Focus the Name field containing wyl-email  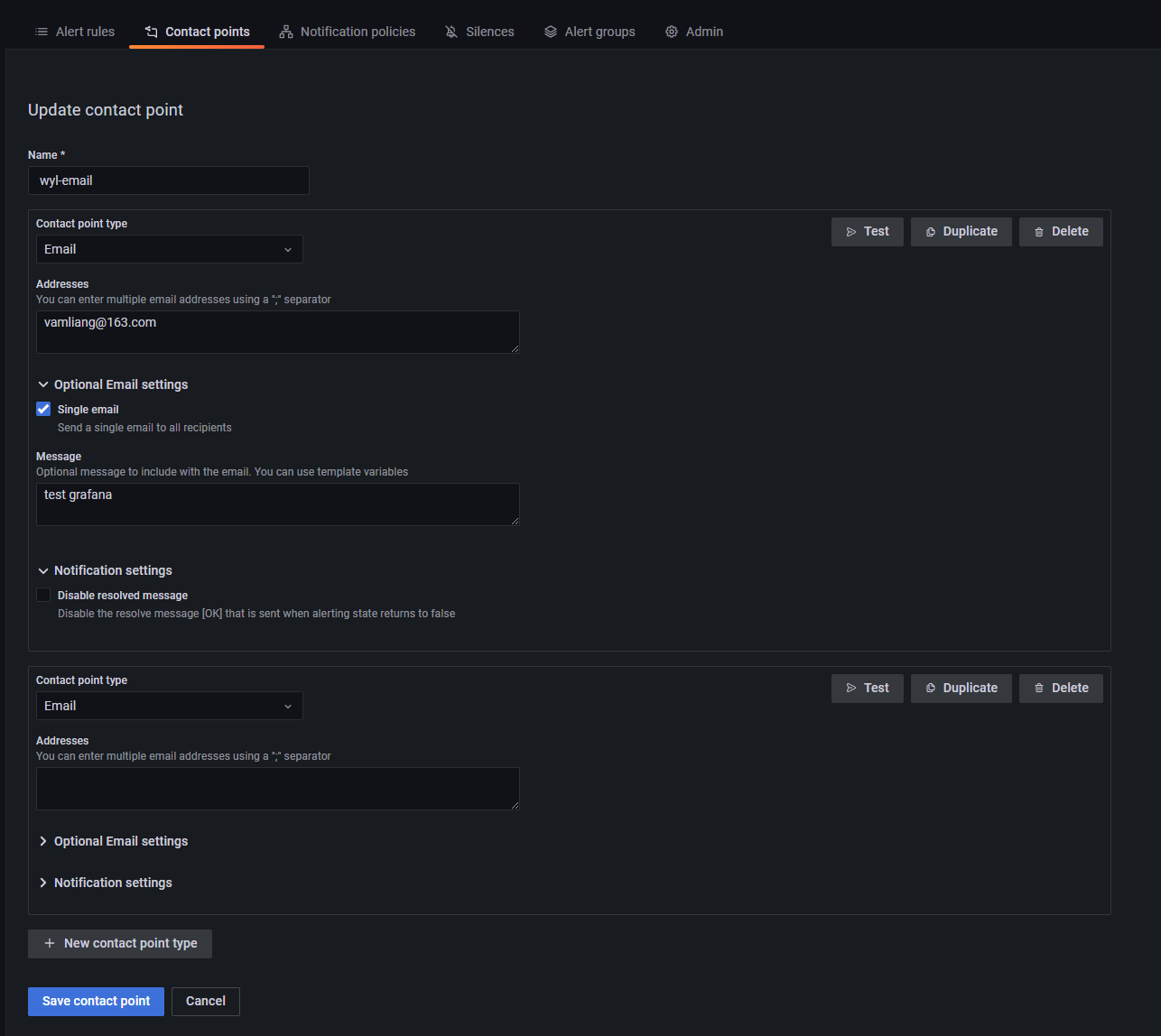pos(169,180)
